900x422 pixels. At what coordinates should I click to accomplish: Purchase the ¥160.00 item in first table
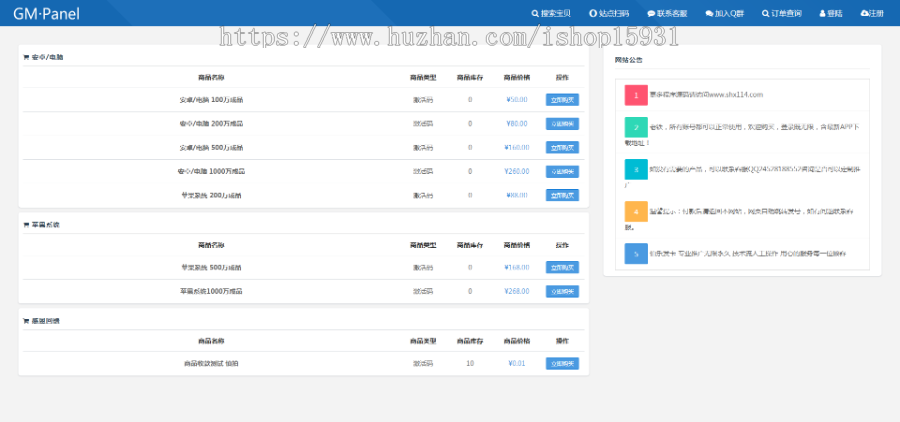[562, 147]
